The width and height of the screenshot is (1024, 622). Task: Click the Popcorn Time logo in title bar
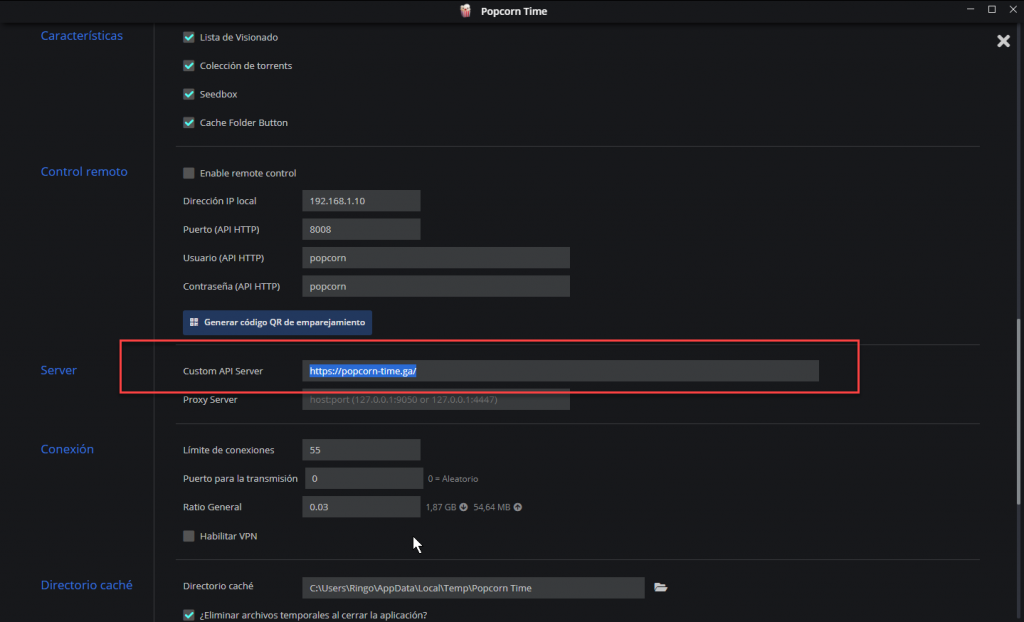tap(465, 11)
